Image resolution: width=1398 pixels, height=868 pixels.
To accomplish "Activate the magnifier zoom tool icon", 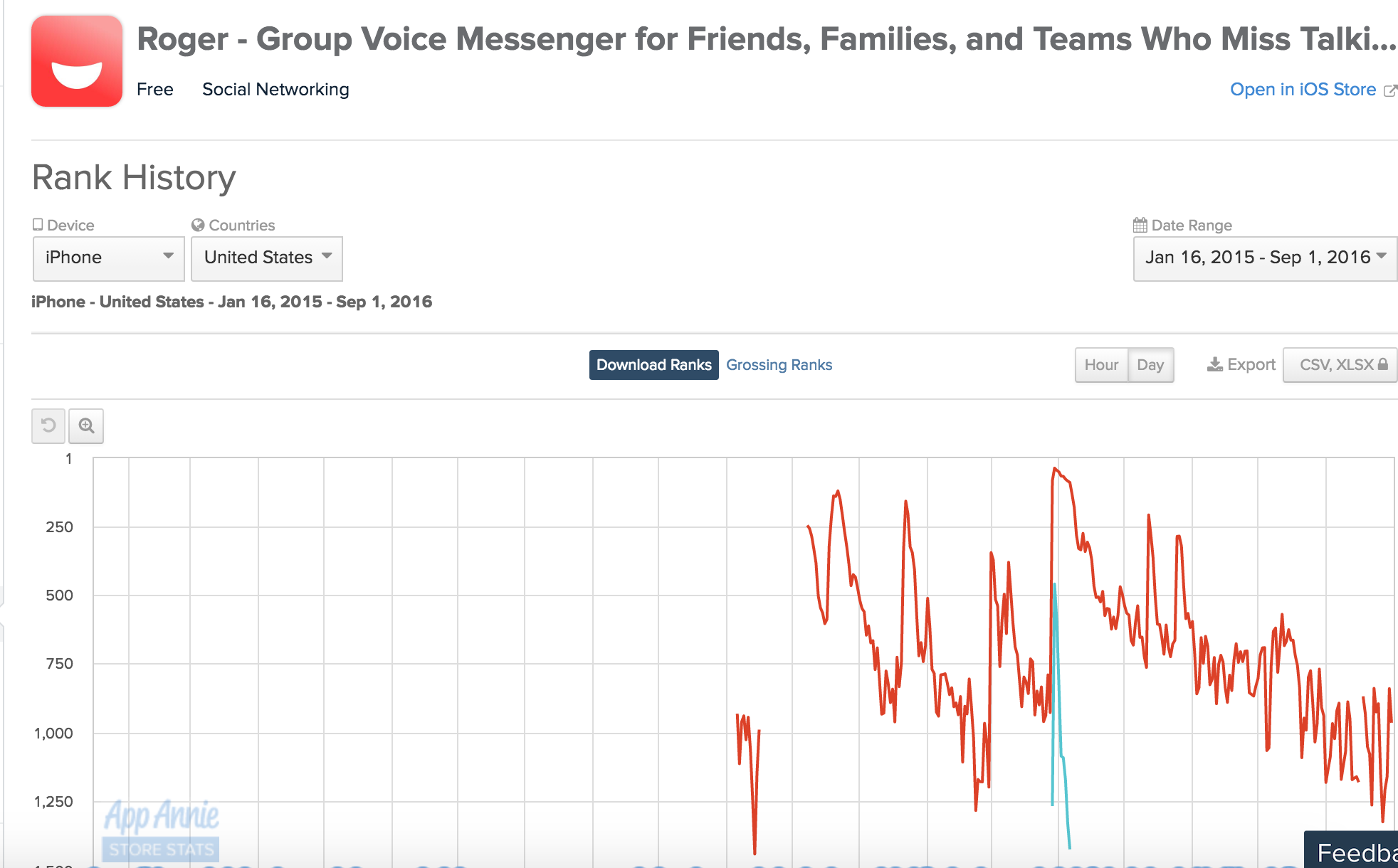I will pyautogui.click(x=86, y=425).
